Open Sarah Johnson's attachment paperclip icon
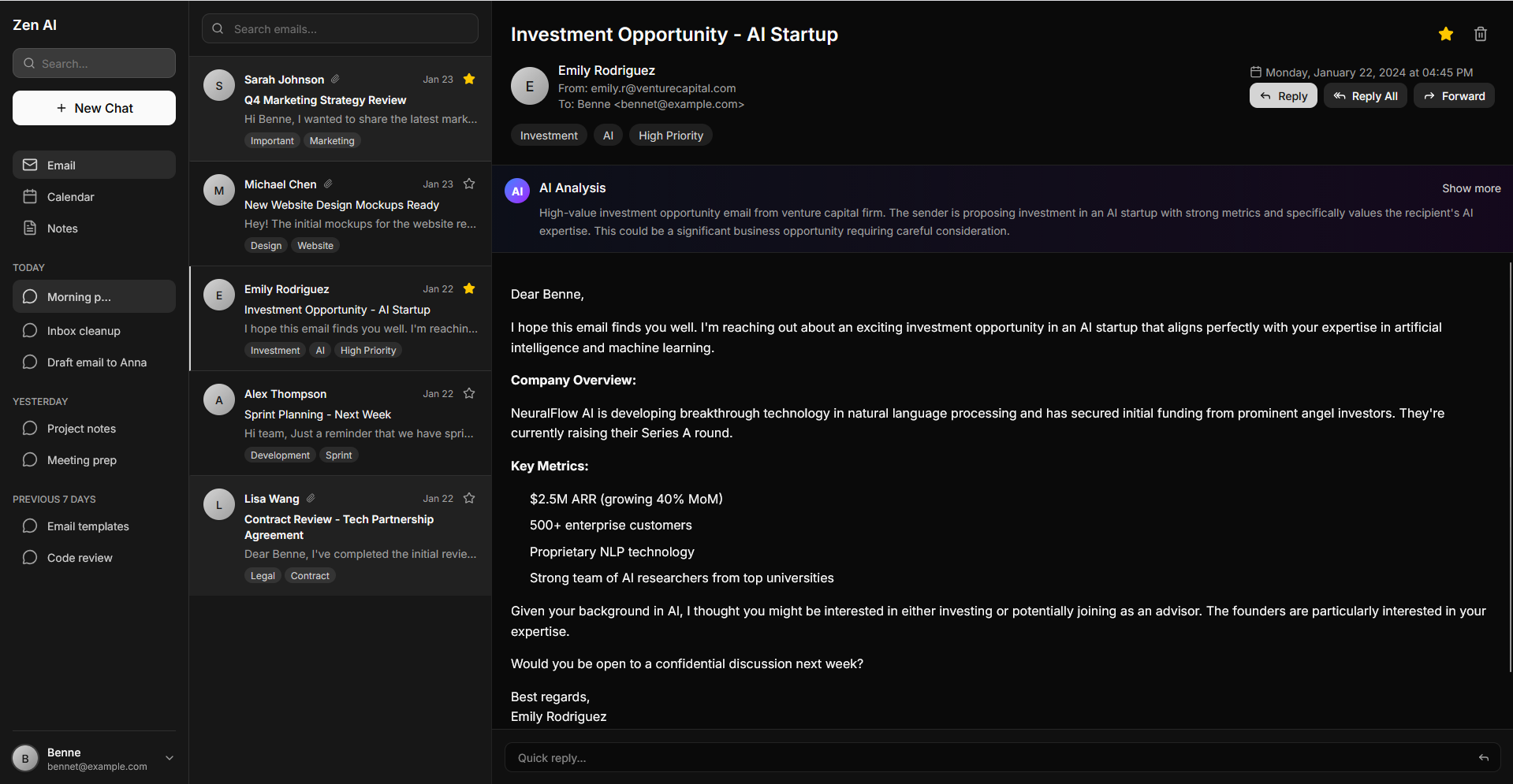Viewport: 1513px width, 784px height. click(335, 79)
